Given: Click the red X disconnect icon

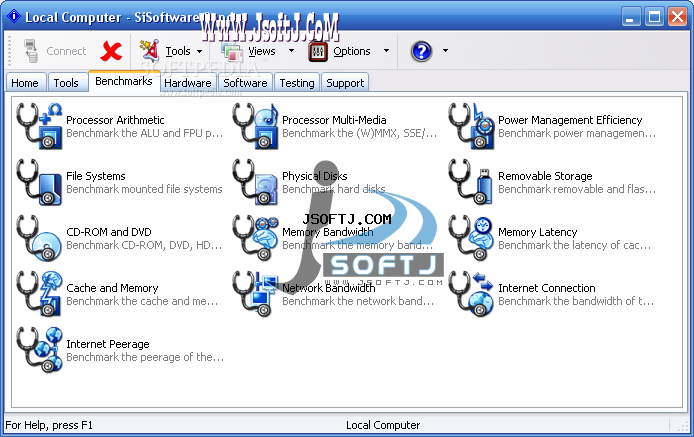Looking at the screenshot, I should [x=111, y=51].
